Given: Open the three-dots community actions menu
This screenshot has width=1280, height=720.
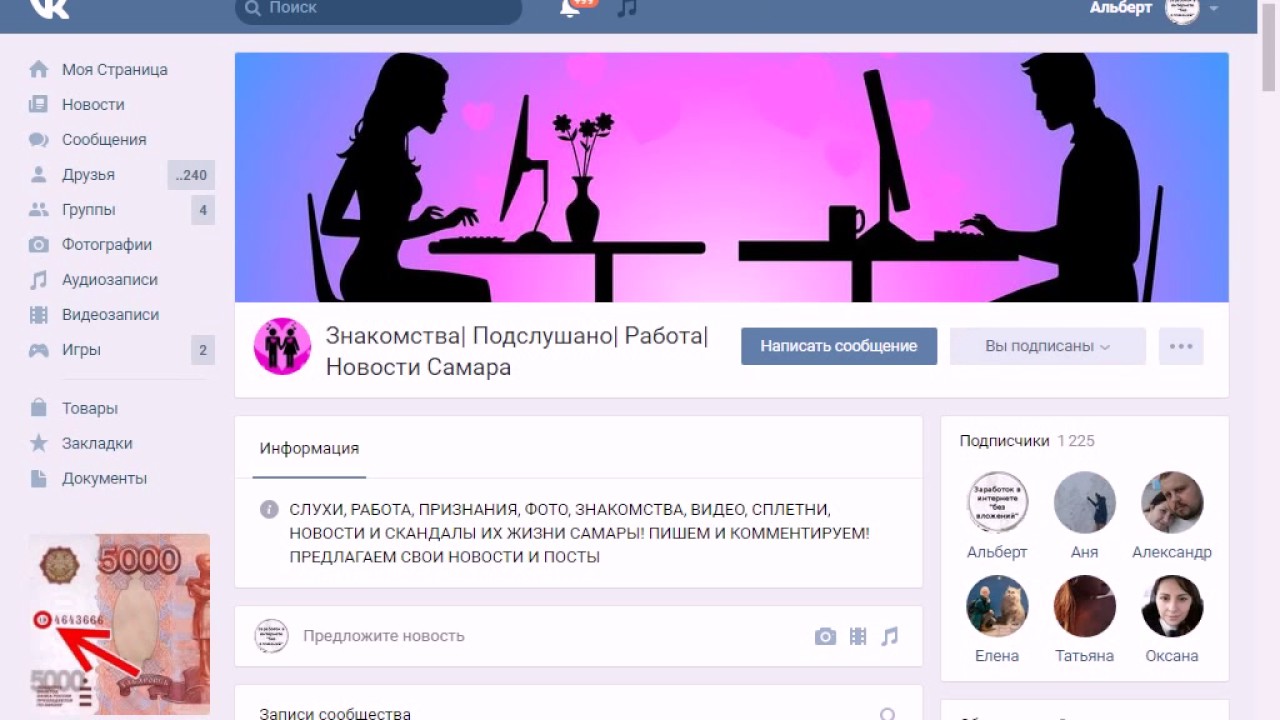Looking at the screenshot, I should (1181, 346).
